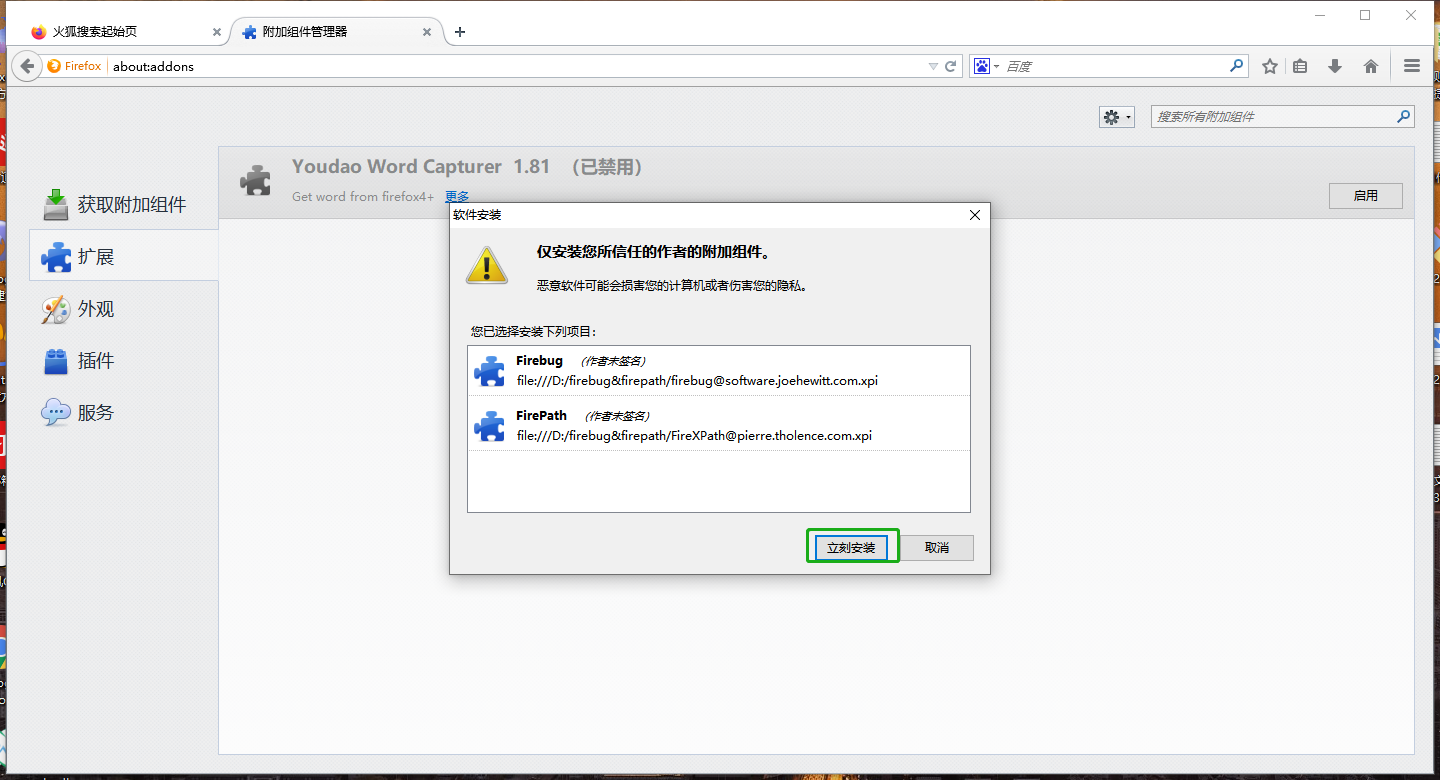Image resolution: width=1440 pixels, height=780 pixels.
Task: Click the bookmark star icon
Action: coord(1270,67)
